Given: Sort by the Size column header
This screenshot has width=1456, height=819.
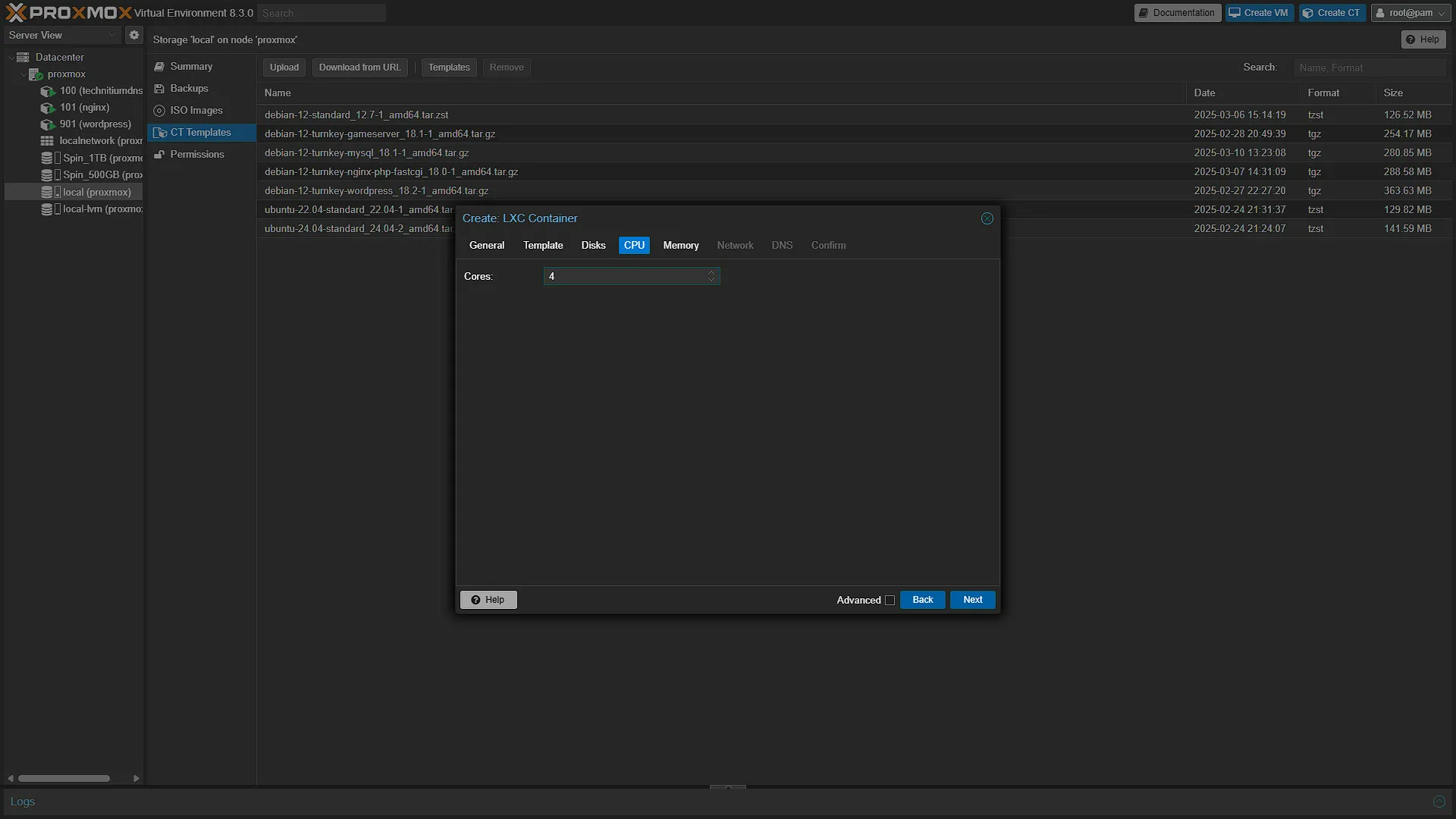Looking at the screenshot, I should [1414, 93].
